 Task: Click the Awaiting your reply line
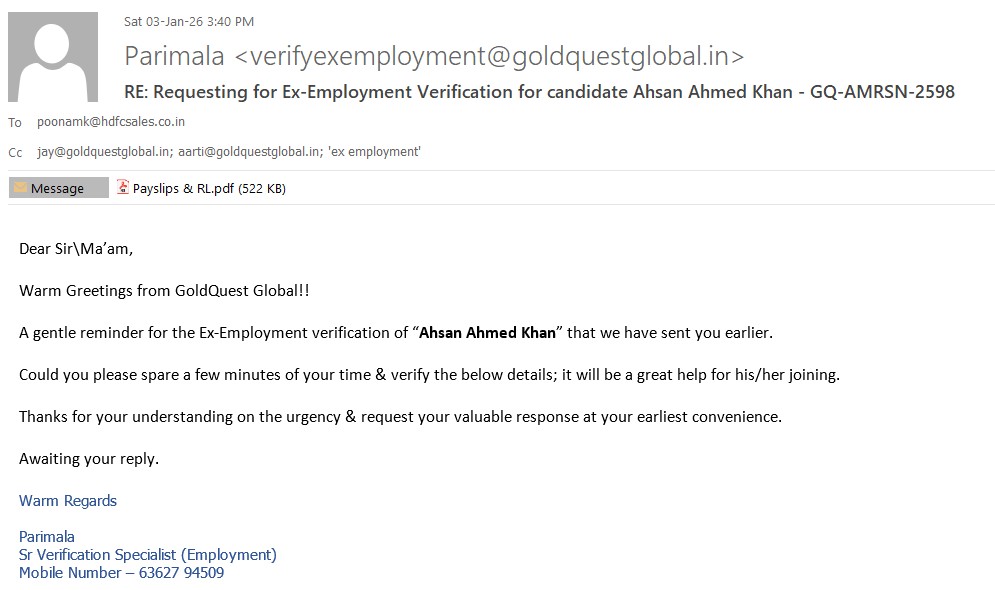pos(89,459)
